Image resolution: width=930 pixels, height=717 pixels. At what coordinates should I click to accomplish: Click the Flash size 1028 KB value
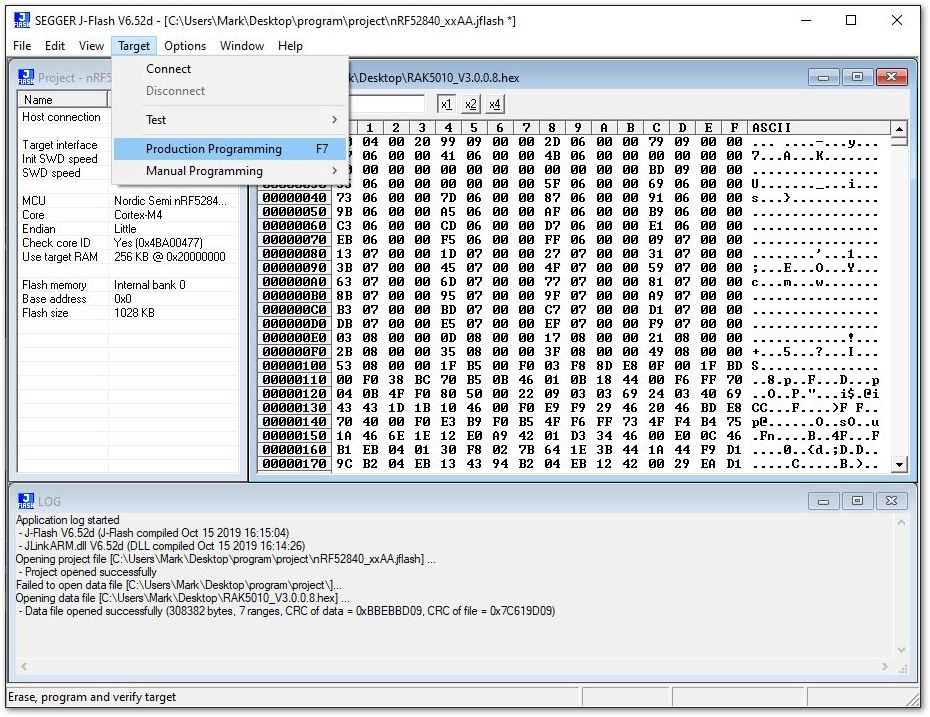(x=134, y=313)
